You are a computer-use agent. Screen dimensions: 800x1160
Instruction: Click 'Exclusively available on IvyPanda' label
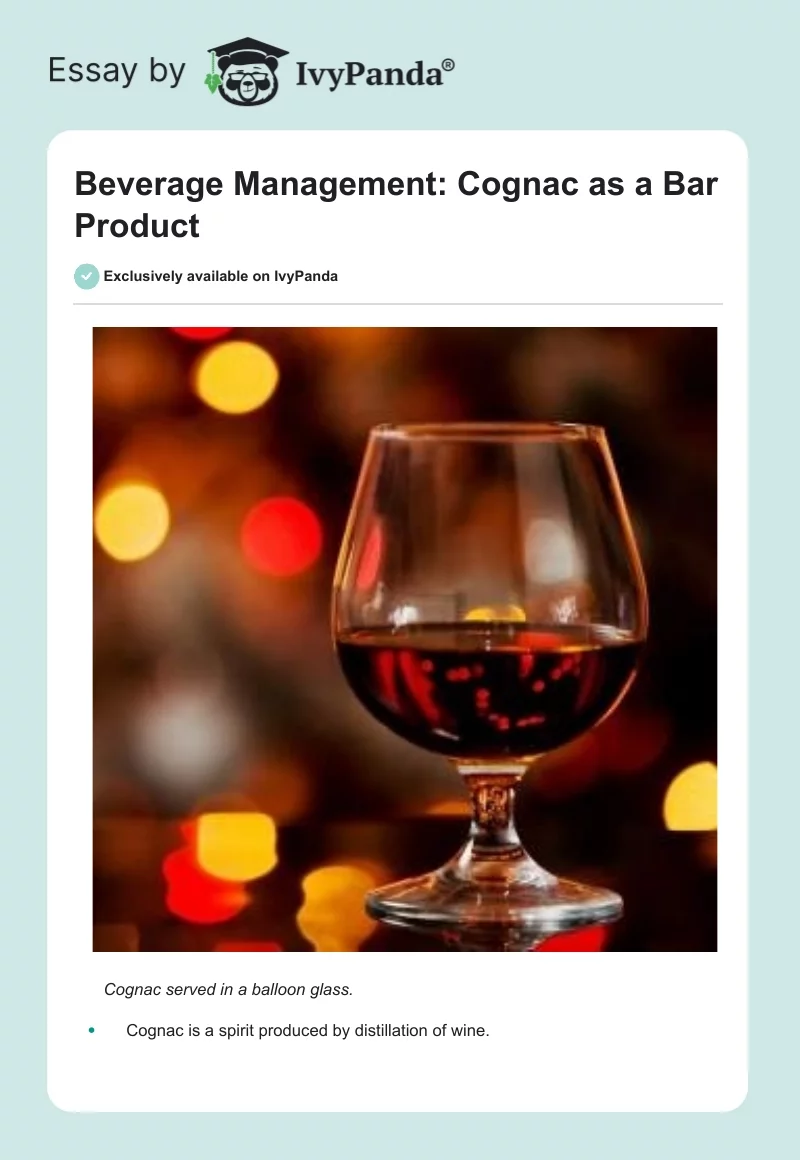[x=221, y=276]
